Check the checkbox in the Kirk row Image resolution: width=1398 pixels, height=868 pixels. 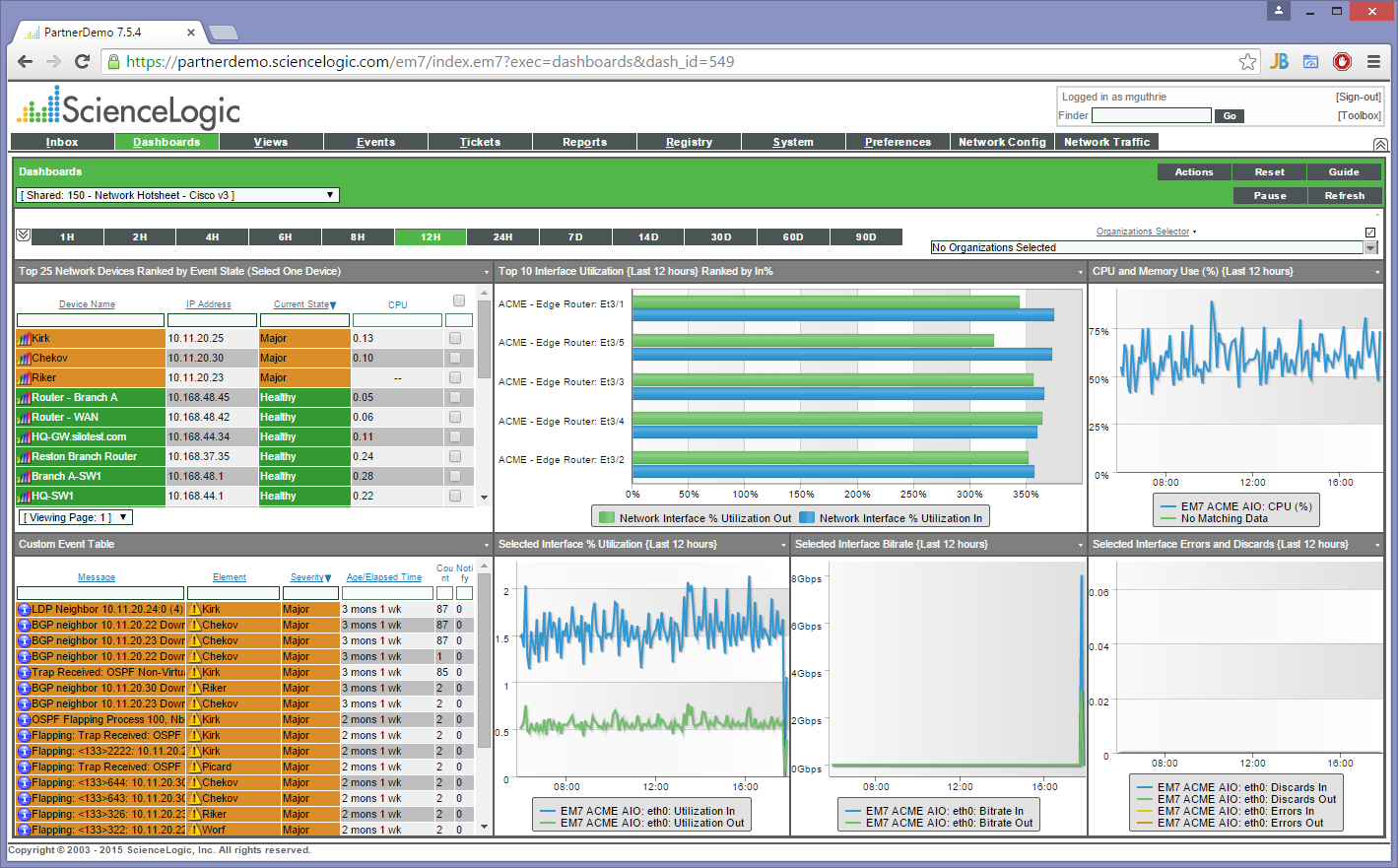455,339
